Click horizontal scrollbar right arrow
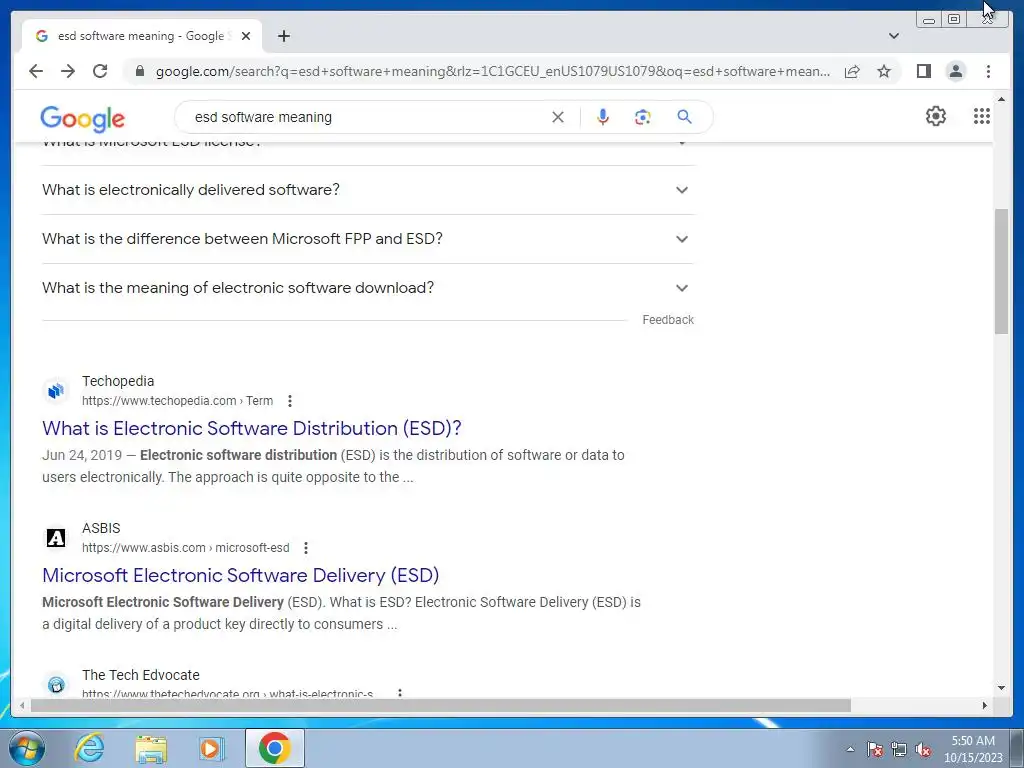 coord(985,705)
